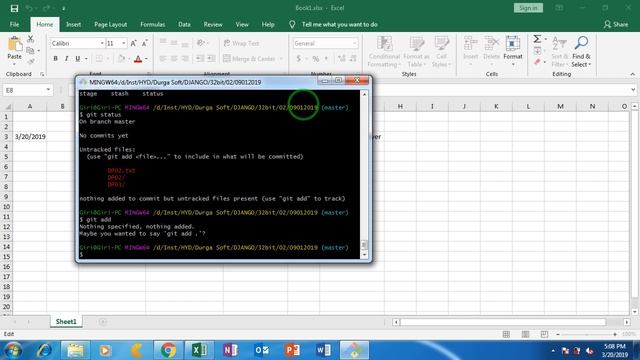Collapse the ribbon with the chevron
The image size is (640, 360).
[x=632, y=74]
